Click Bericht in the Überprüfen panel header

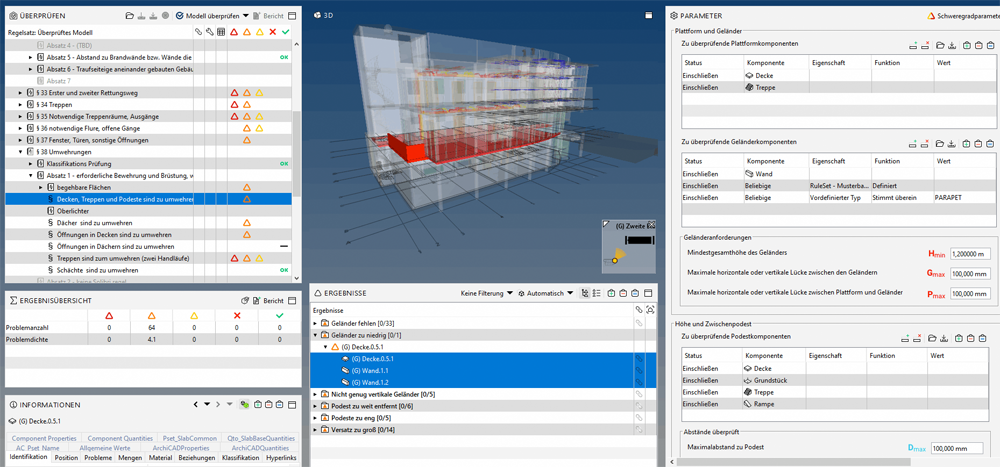pyautogui.click(x=267, y=16)
